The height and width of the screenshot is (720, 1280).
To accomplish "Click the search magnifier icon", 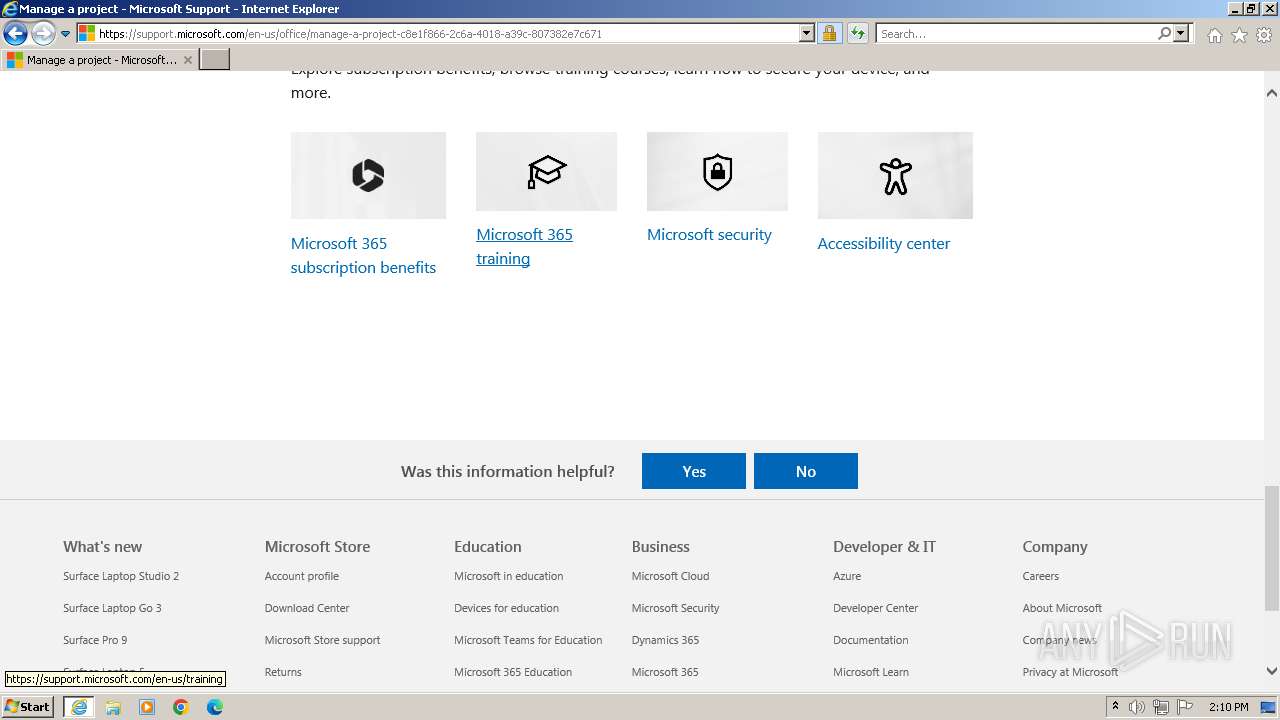I will 1164,34.
